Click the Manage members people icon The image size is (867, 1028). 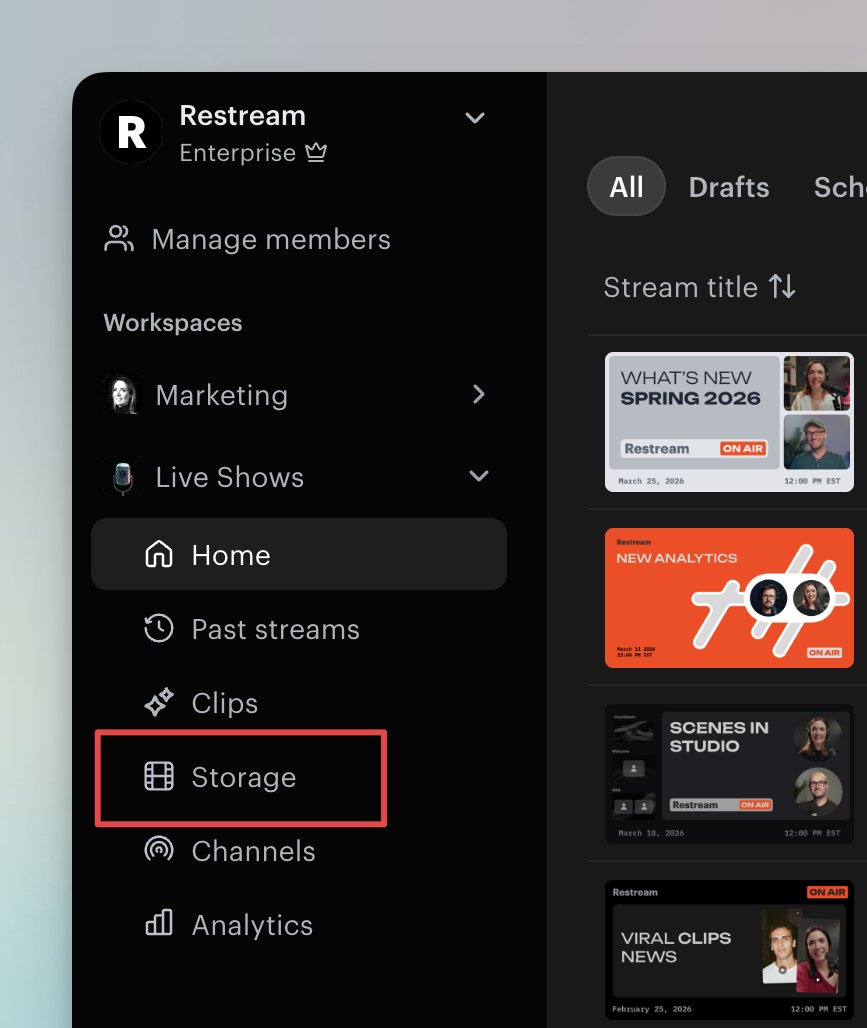click(x=119, y=239)
